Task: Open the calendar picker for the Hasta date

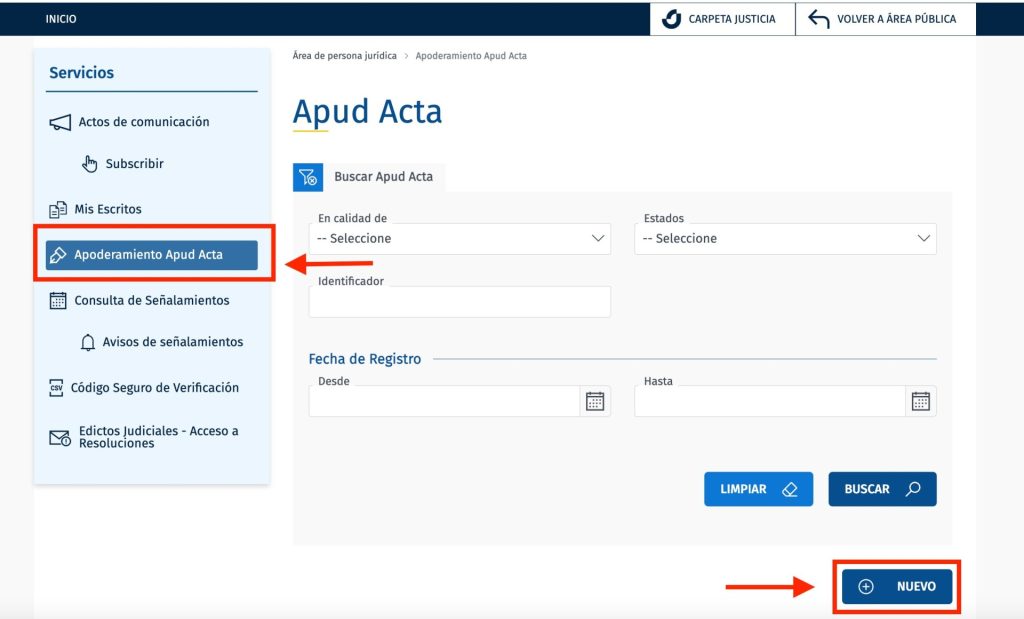Action: 920,400
